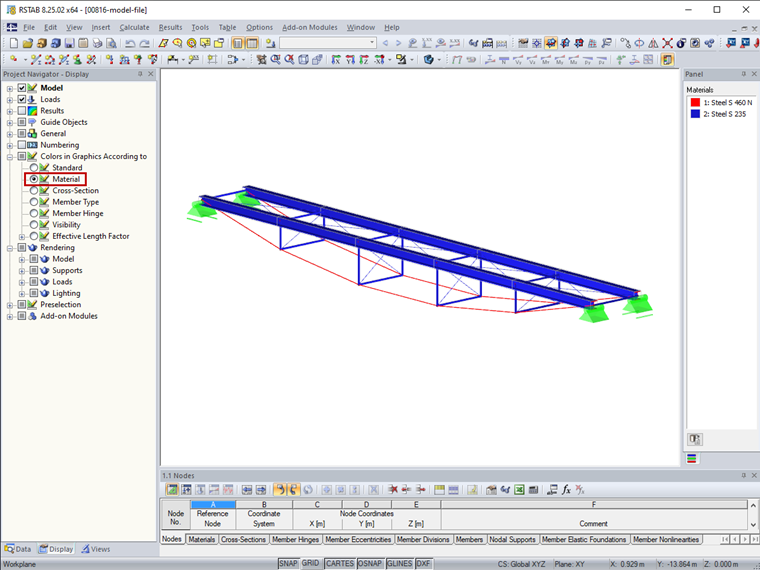Click the Undo arrow icon
The image size is (760, 570).
(130, 43)
